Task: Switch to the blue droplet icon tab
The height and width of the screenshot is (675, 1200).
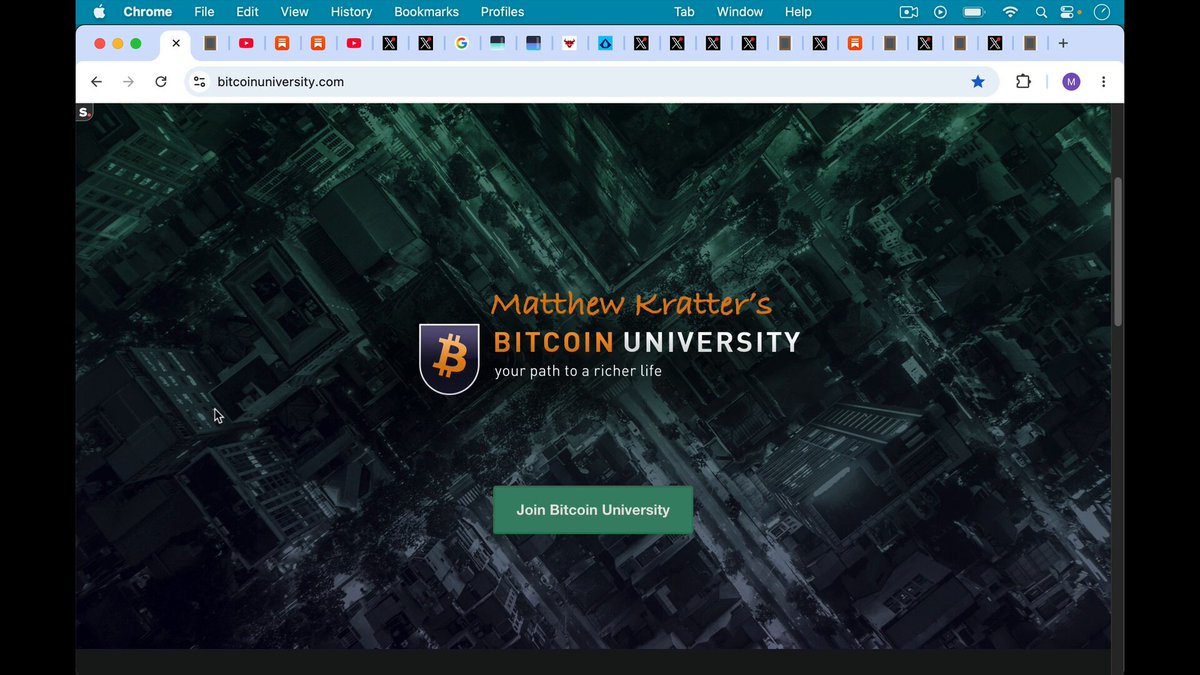Action: coord(605,44)
